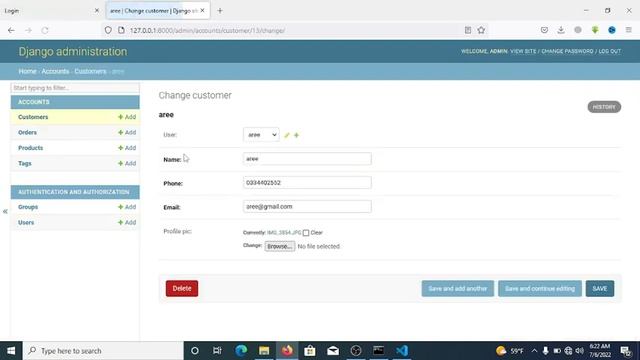640x360 pixels.
Task: Open Orders in the sidebar
Action: click(27, 133)
